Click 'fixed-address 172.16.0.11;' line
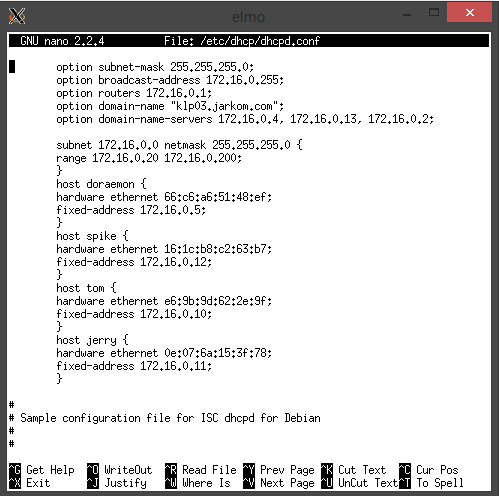 click(x=134, y=366)
